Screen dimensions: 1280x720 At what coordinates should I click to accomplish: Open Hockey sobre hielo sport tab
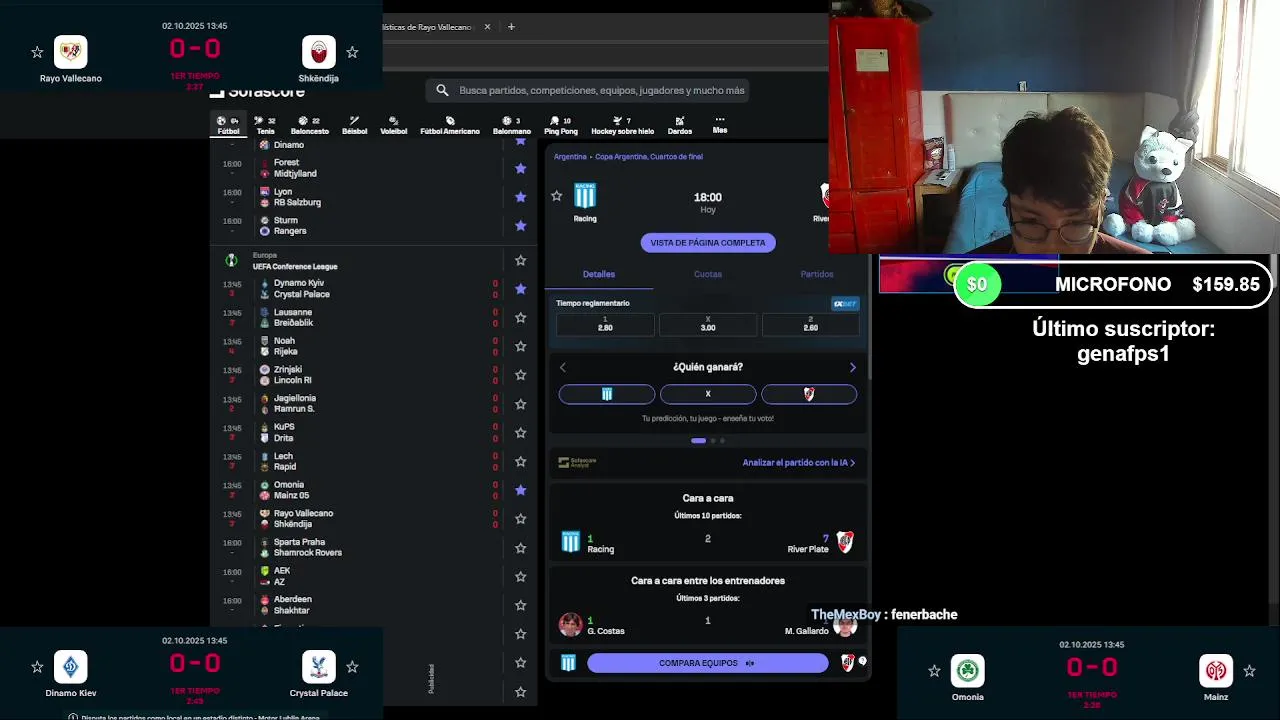[x=622, y=125]
